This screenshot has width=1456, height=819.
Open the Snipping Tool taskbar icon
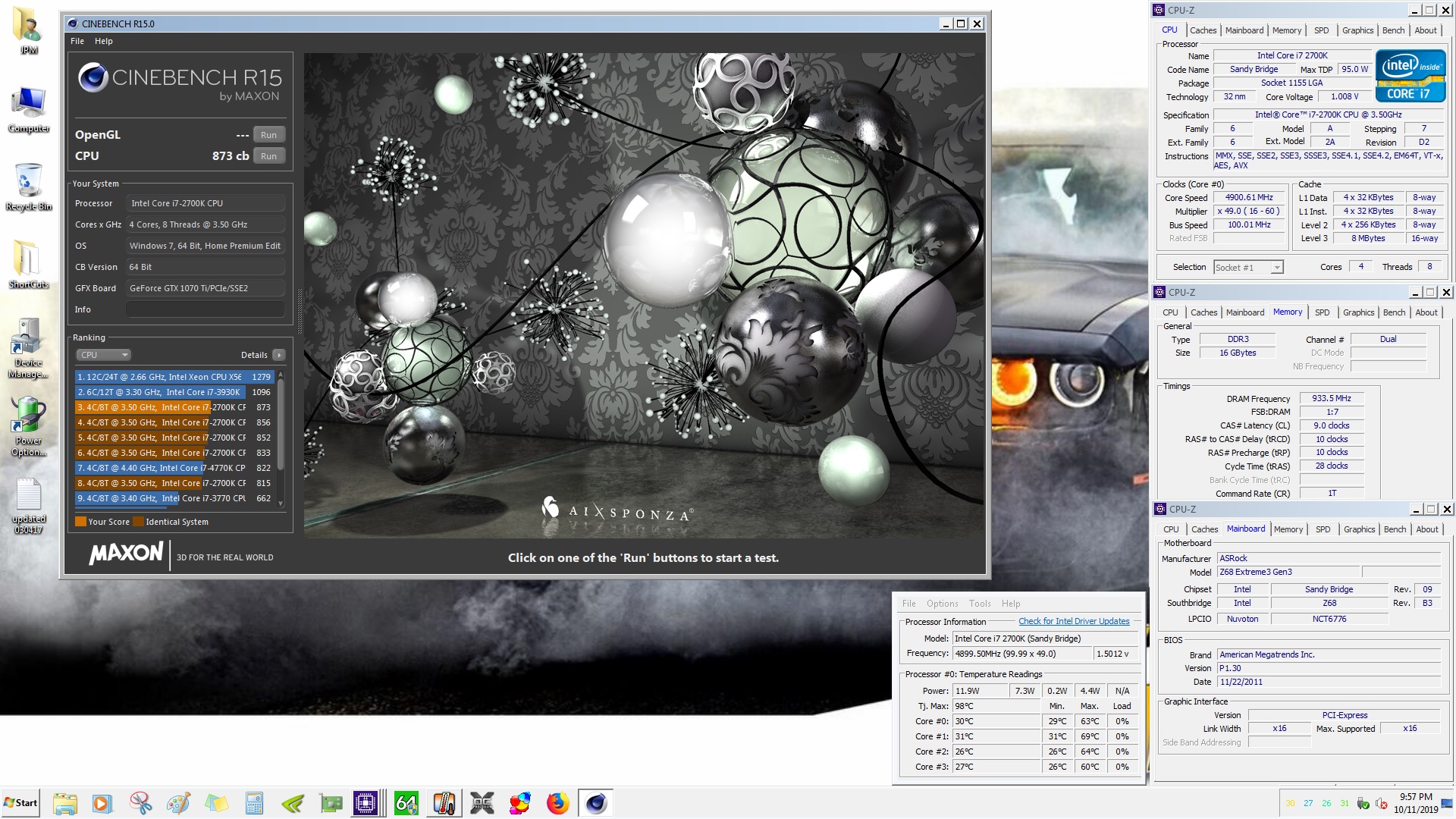tap(140, 803)
